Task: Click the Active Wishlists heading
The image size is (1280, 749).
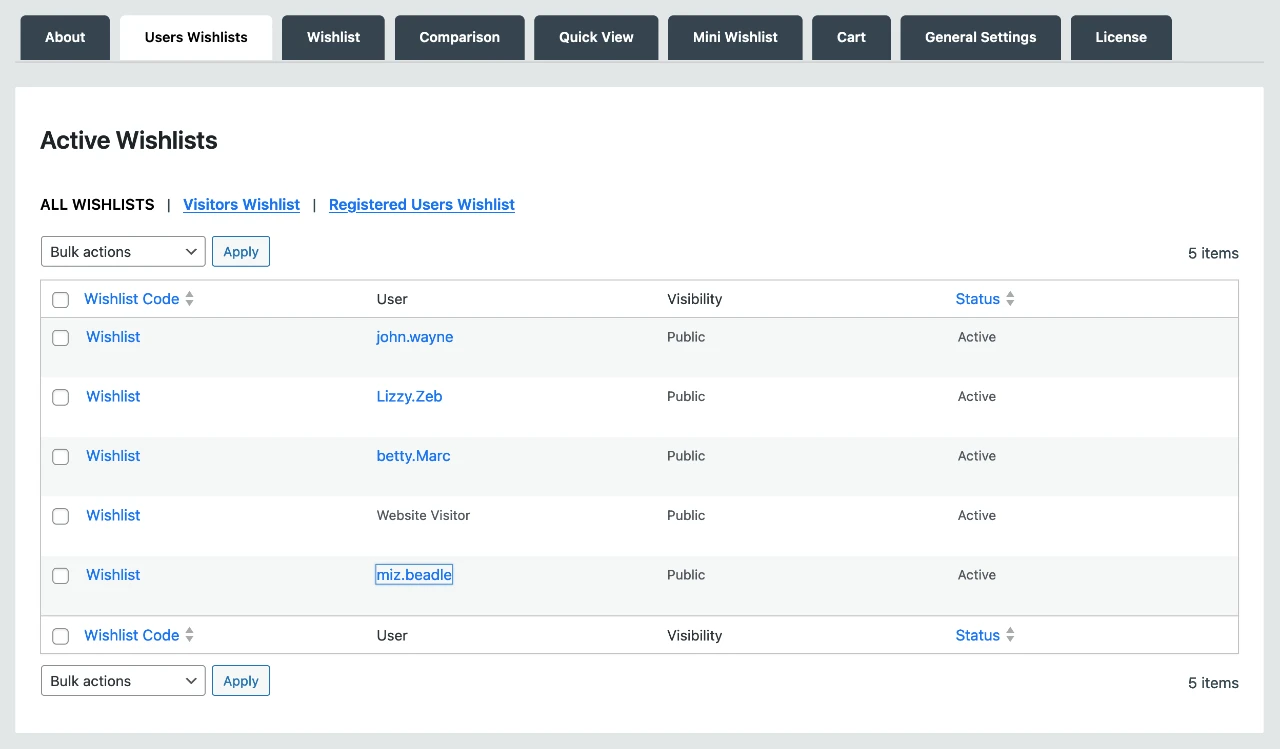Action: [x=129, y=141]
